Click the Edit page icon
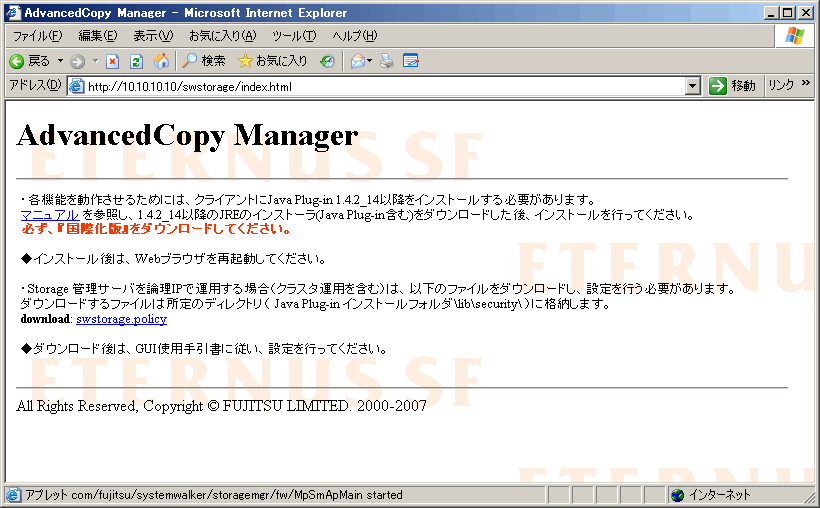Screen dimensions: 820x508 411,61
